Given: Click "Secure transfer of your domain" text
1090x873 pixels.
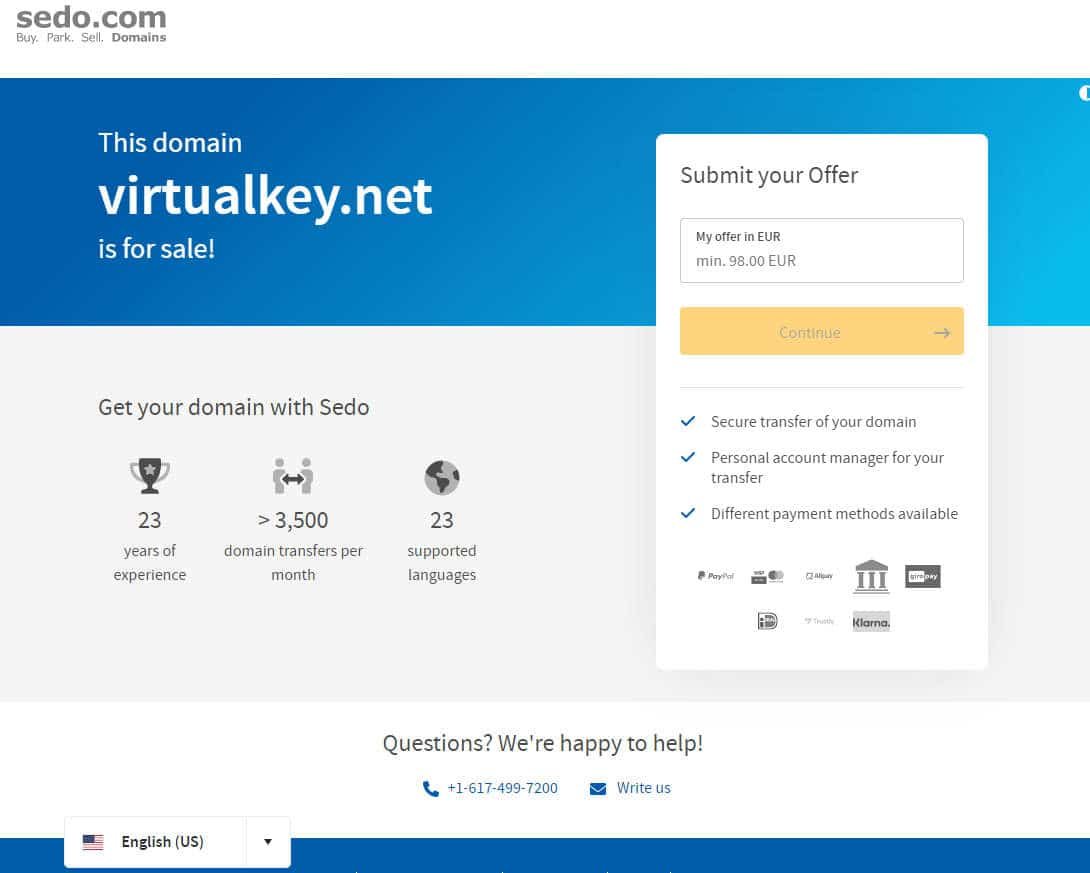Looking at the screenshot, I should point(813,422).
